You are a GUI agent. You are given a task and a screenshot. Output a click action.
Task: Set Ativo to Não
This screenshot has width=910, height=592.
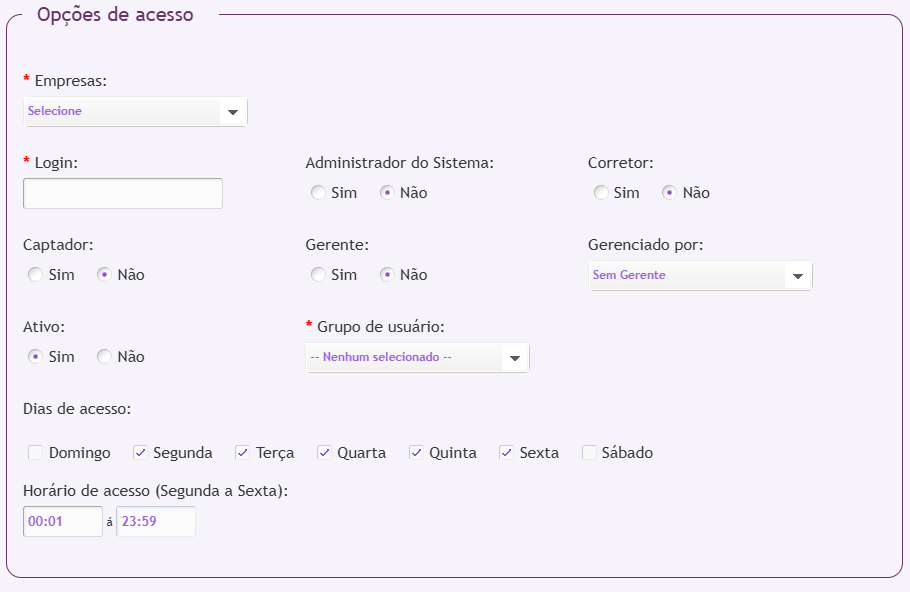coord(104,357)
